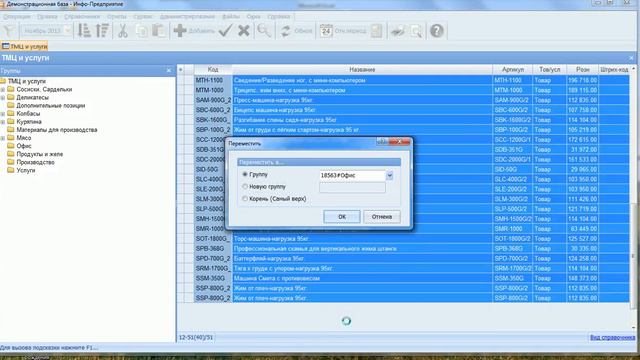Select the Услуги folder
This screenshot has width=640, height=360.
coord(26,170)
